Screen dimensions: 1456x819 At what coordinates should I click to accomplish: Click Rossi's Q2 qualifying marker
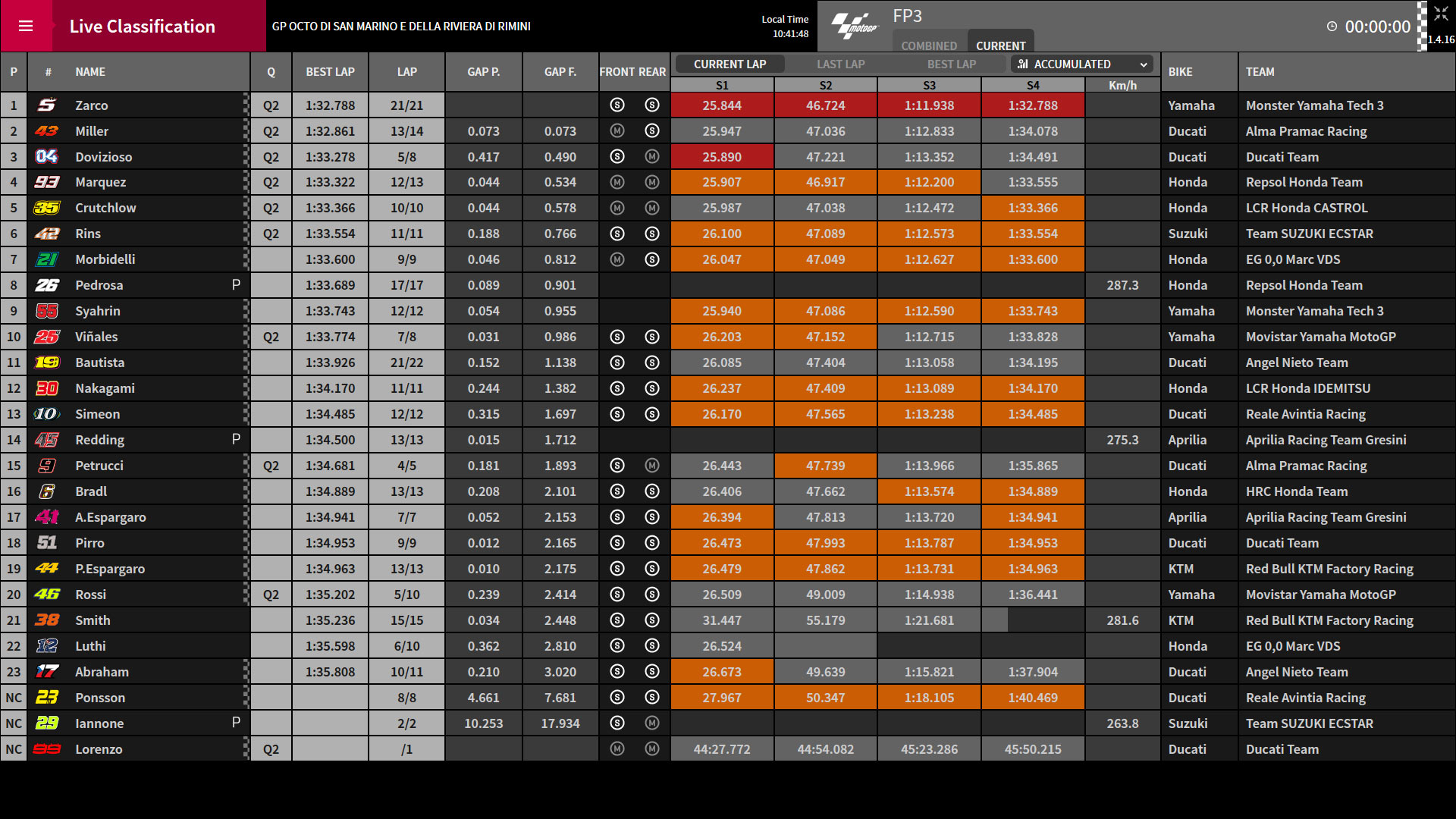point(271,595)
